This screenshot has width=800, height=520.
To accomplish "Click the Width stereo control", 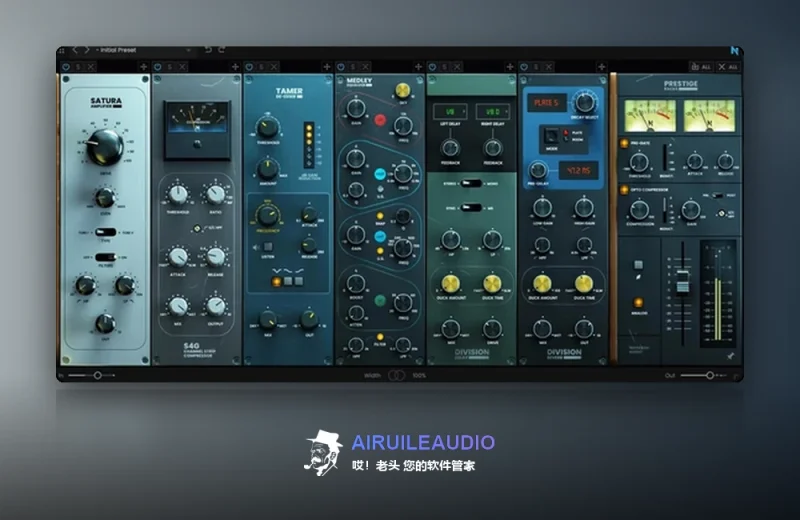I will point(396,376).
